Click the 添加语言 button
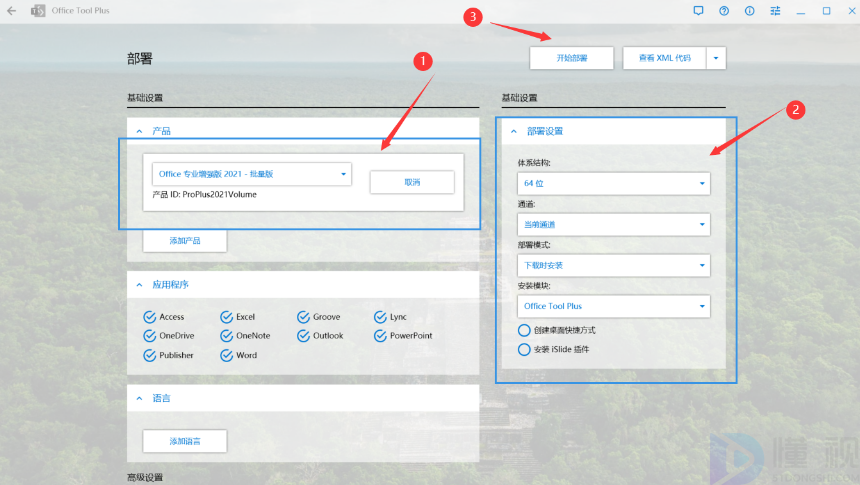860x485 pixels. 185,441
